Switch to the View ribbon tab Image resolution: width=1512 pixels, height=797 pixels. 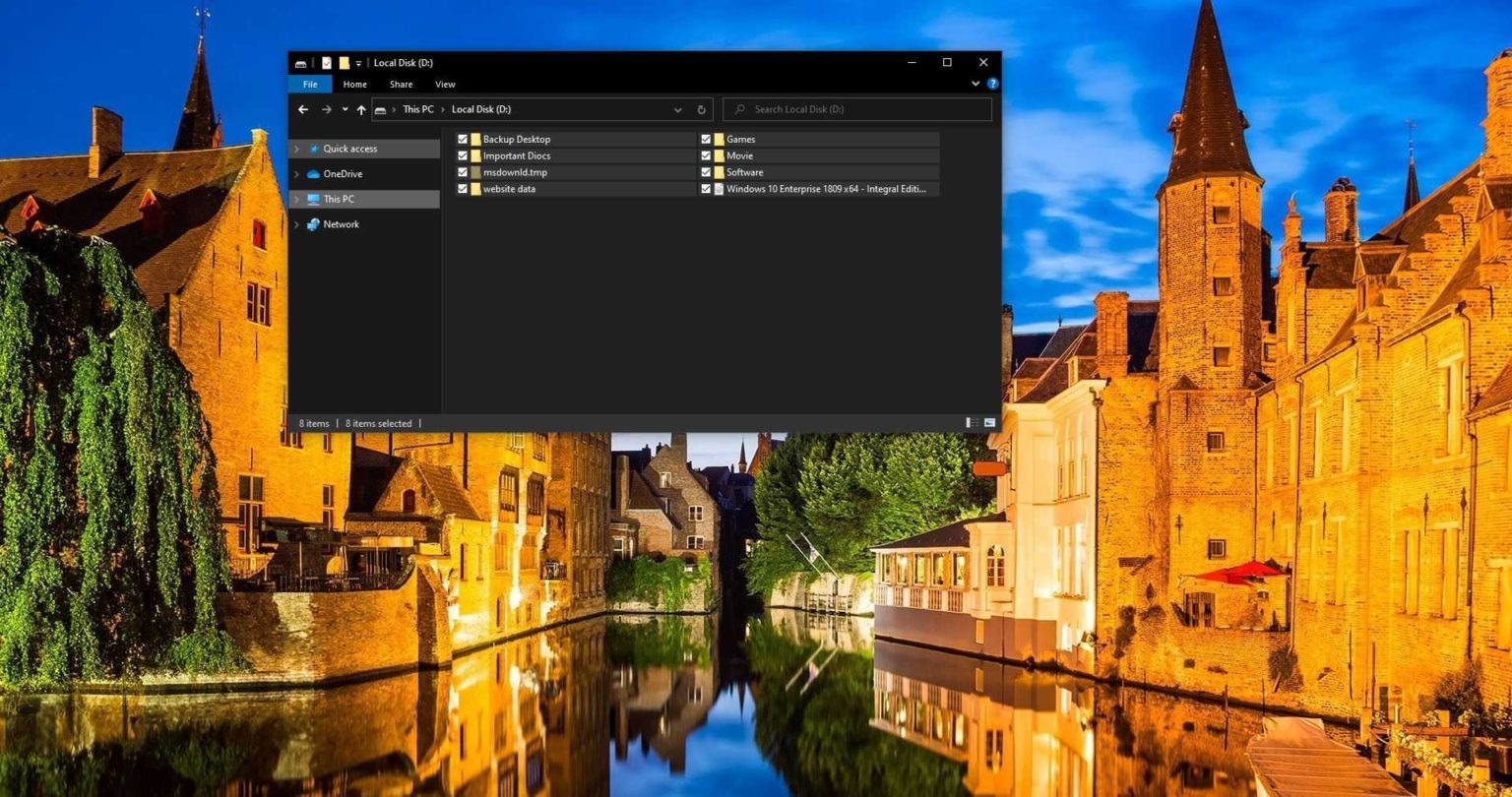(445, 85)
